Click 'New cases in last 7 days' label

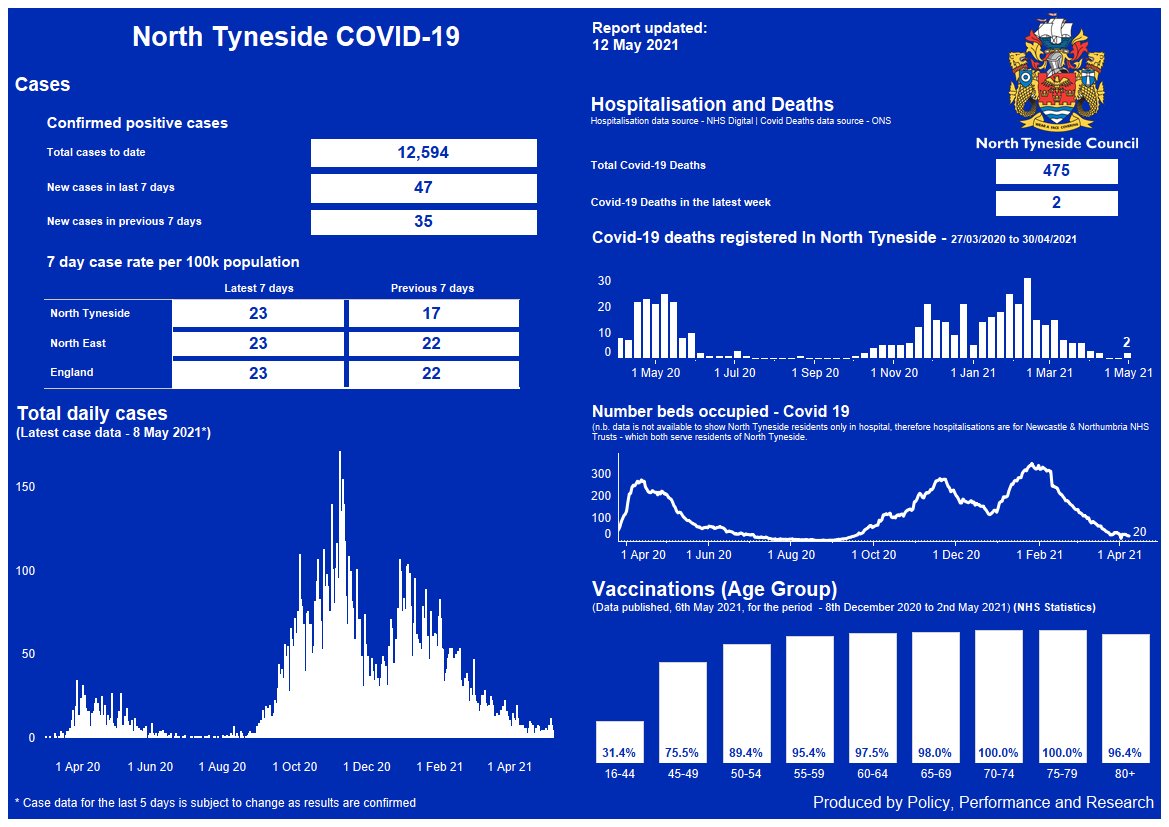tap(110, 187)
